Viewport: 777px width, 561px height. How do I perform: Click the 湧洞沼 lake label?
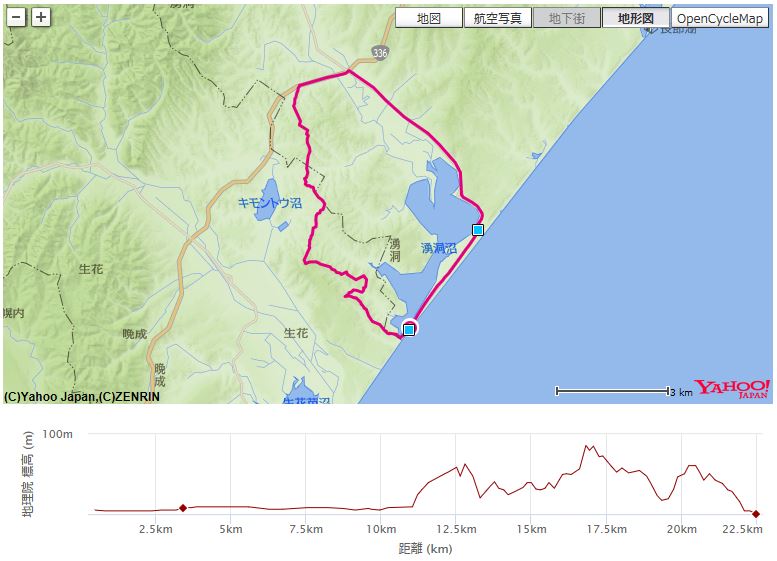pos(438,248)
